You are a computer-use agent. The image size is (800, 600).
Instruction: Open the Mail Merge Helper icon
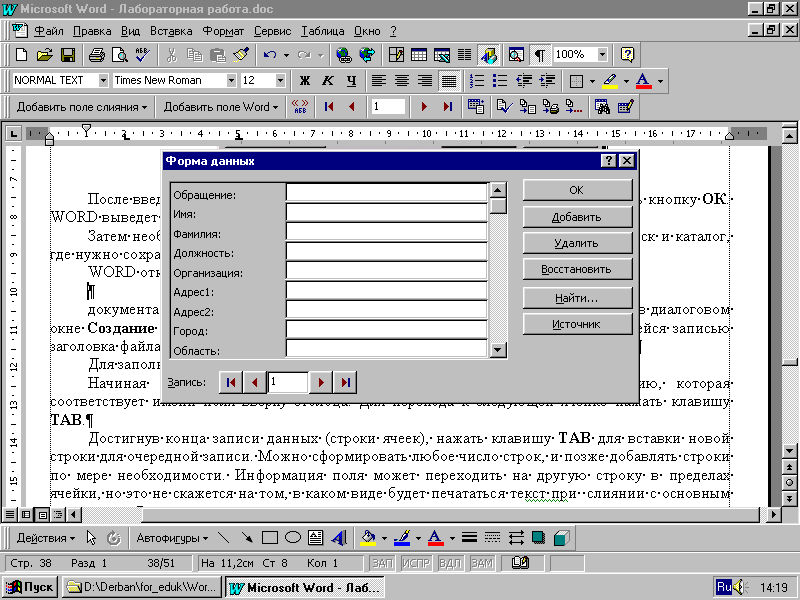[x=476, y=107]
